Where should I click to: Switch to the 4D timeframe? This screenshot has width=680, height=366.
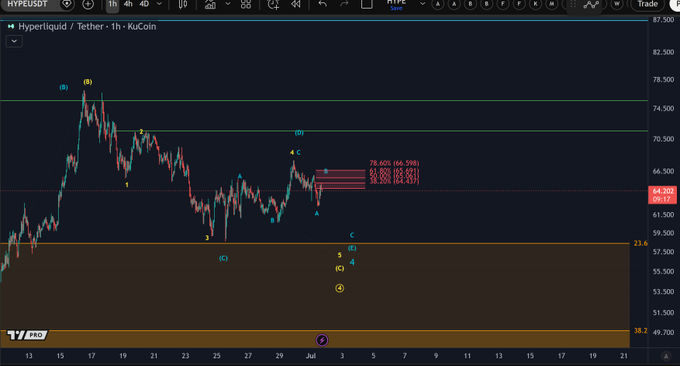(x=144, y=4)
